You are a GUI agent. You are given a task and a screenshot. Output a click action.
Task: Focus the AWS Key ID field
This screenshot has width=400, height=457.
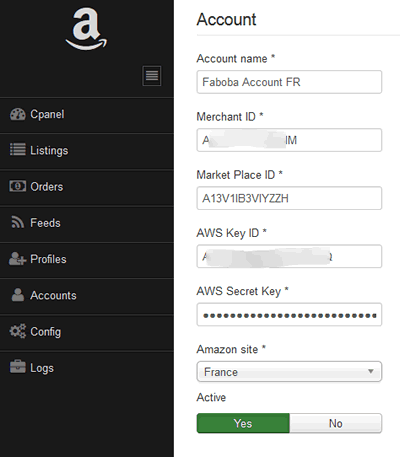click(x=289, y=256)
